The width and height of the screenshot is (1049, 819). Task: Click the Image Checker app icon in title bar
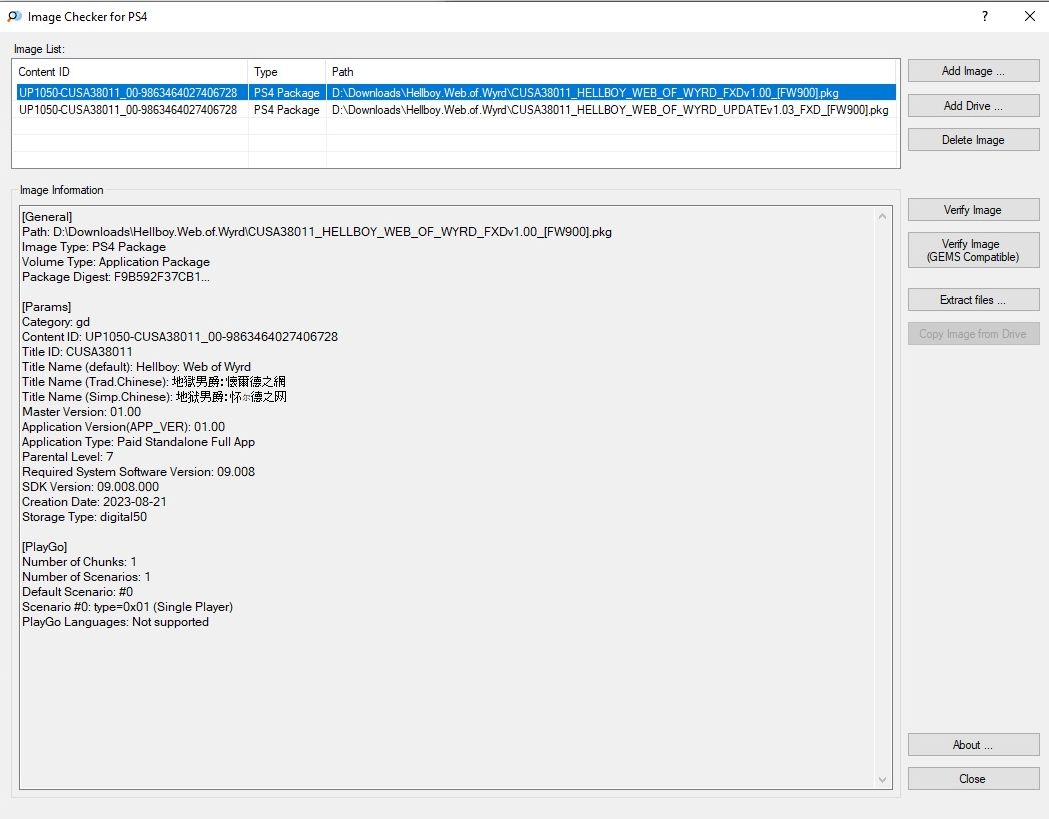pyautogui.click(x=14, y=16)
